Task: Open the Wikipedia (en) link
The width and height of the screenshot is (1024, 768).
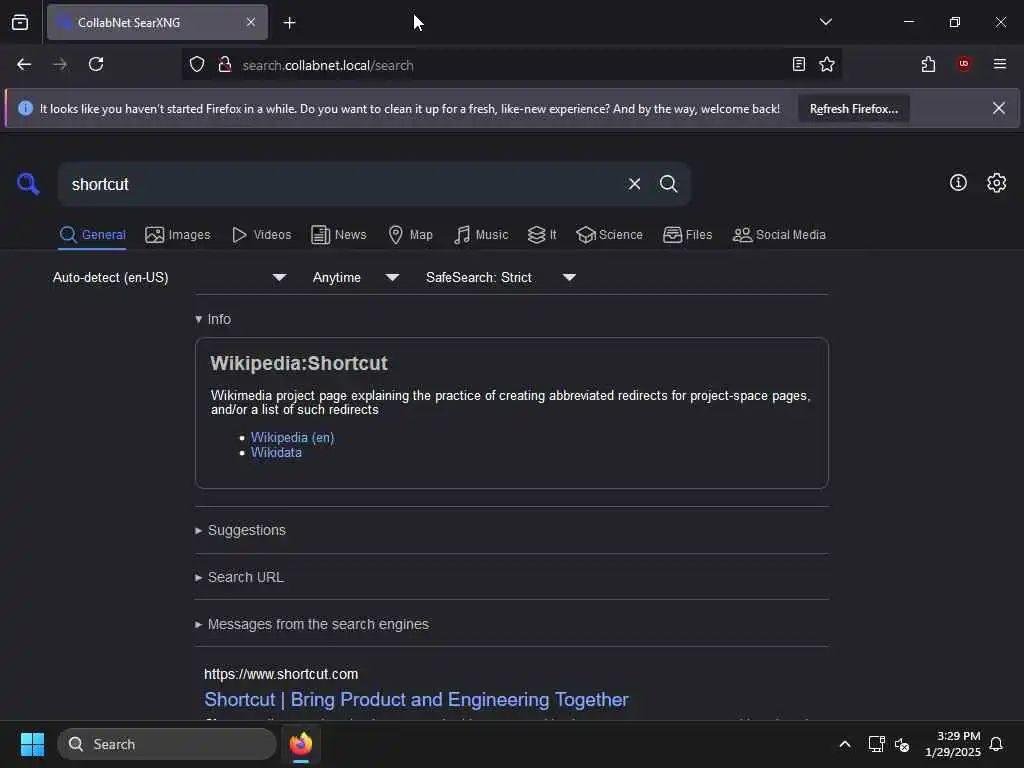Action: [x=293, y=438]
